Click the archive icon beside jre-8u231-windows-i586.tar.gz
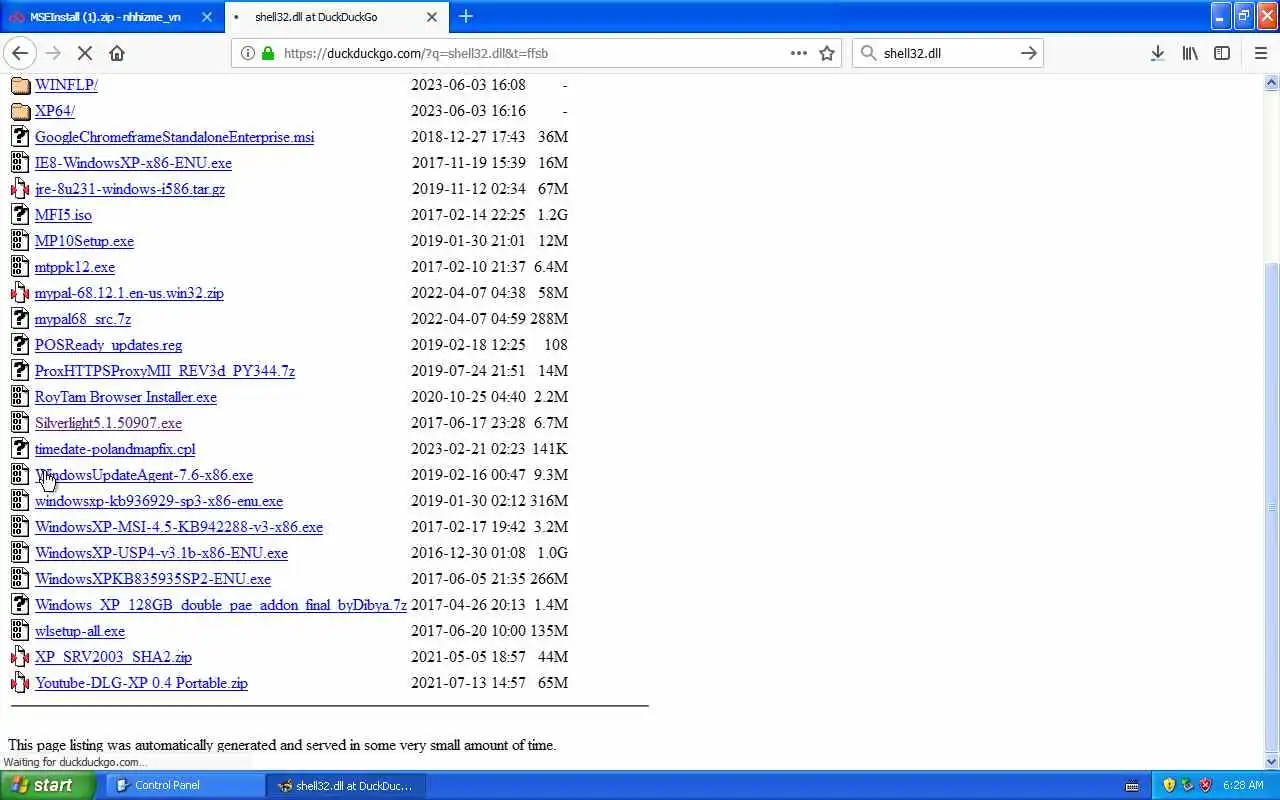1280x800 pixels. click(x=20, y=189)
